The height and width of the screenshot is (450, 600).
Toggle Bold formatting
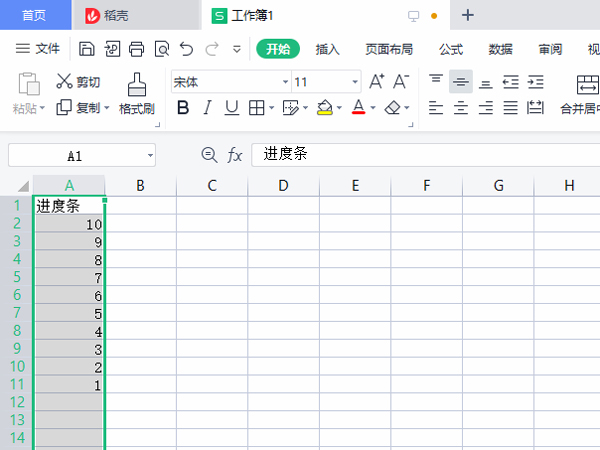[183, 107]
